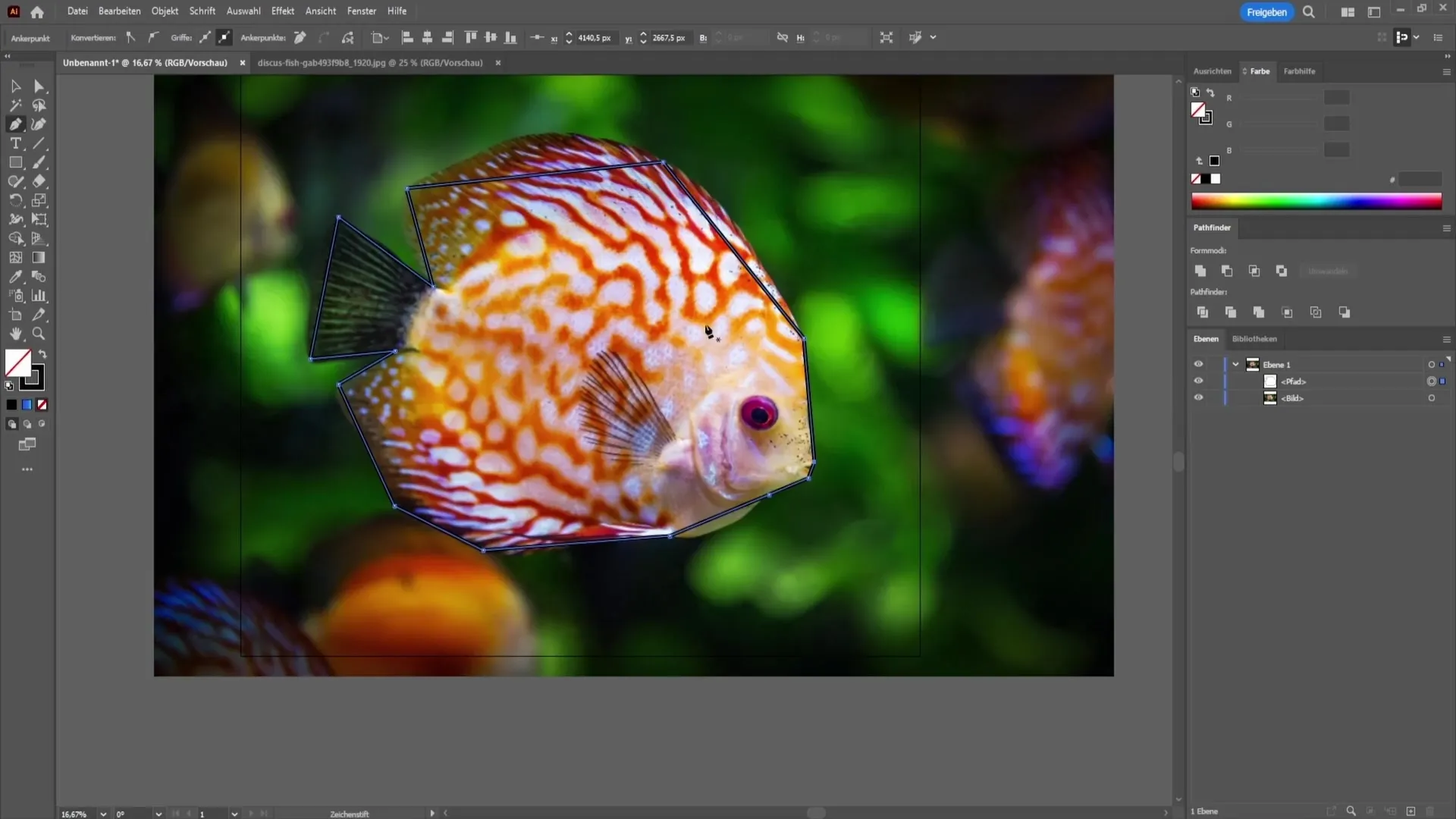Screen dimensions: 1456x819
Task: Target the Bild object in Ebenen
Action: pos(1431,398)
